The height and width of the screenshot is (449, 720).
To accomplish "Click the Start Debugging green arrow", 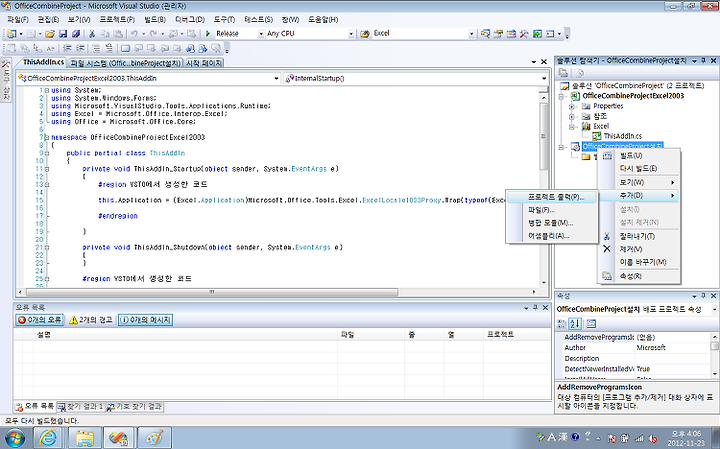I will (208, 34).
